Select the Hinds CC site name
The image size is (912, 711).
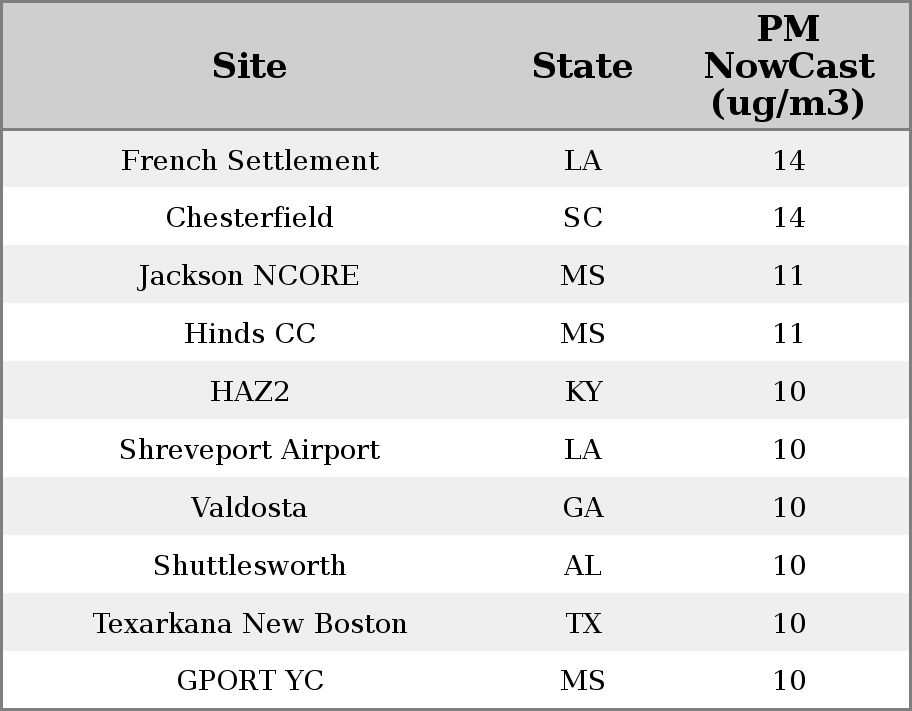tap(250, 333)
